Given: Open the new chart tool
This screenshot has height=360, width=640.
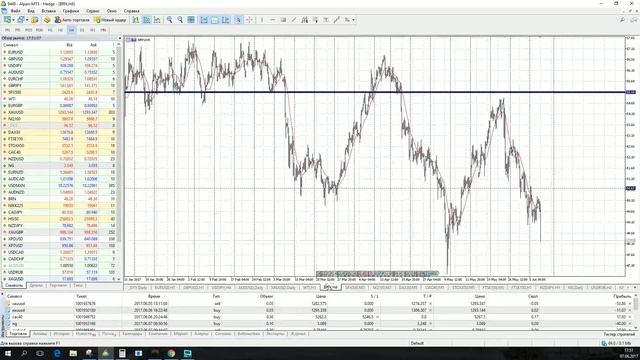Looking at the screenshot, I should (7, 20).
